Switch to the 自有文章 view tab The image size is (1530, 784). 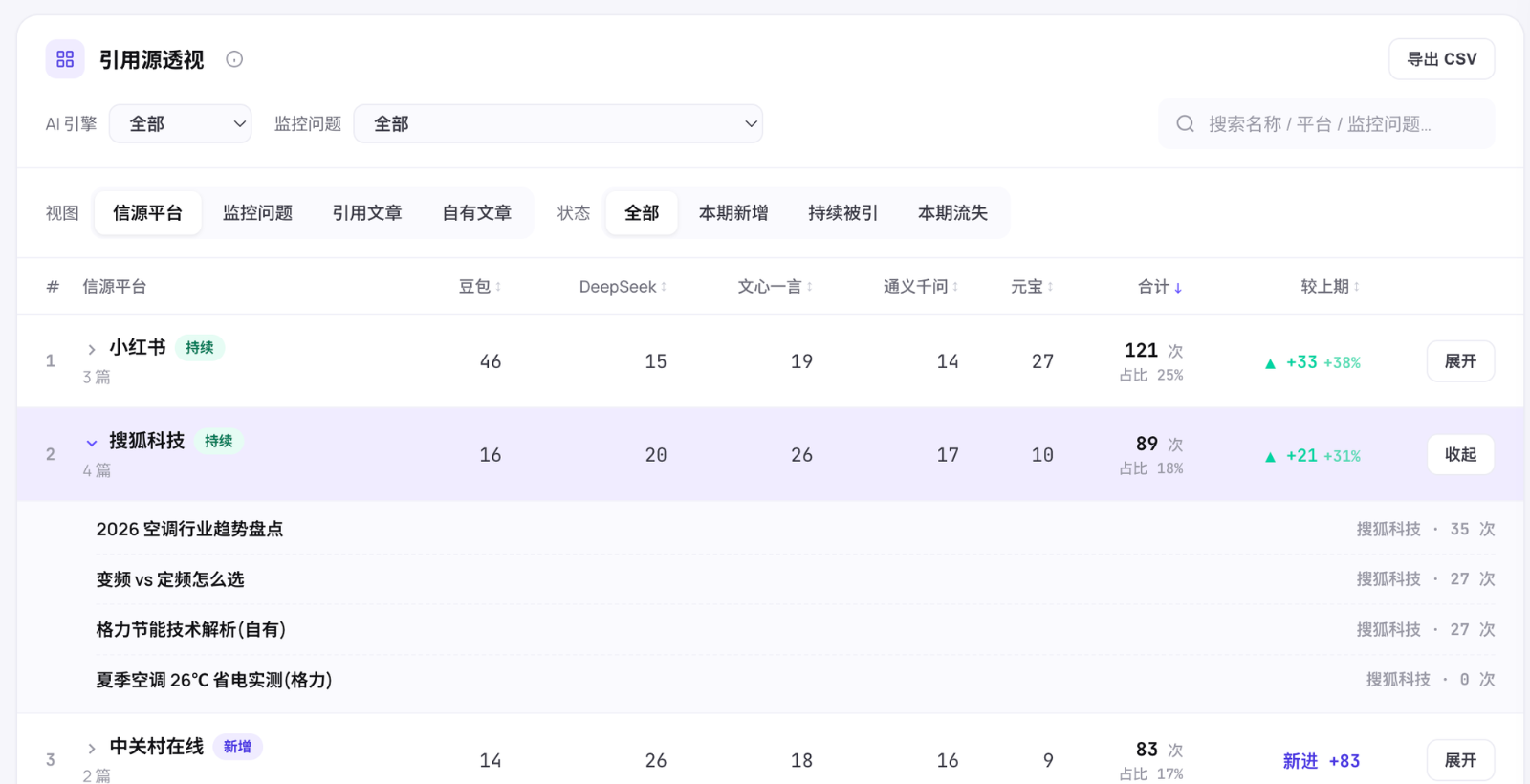coord(477,212)
